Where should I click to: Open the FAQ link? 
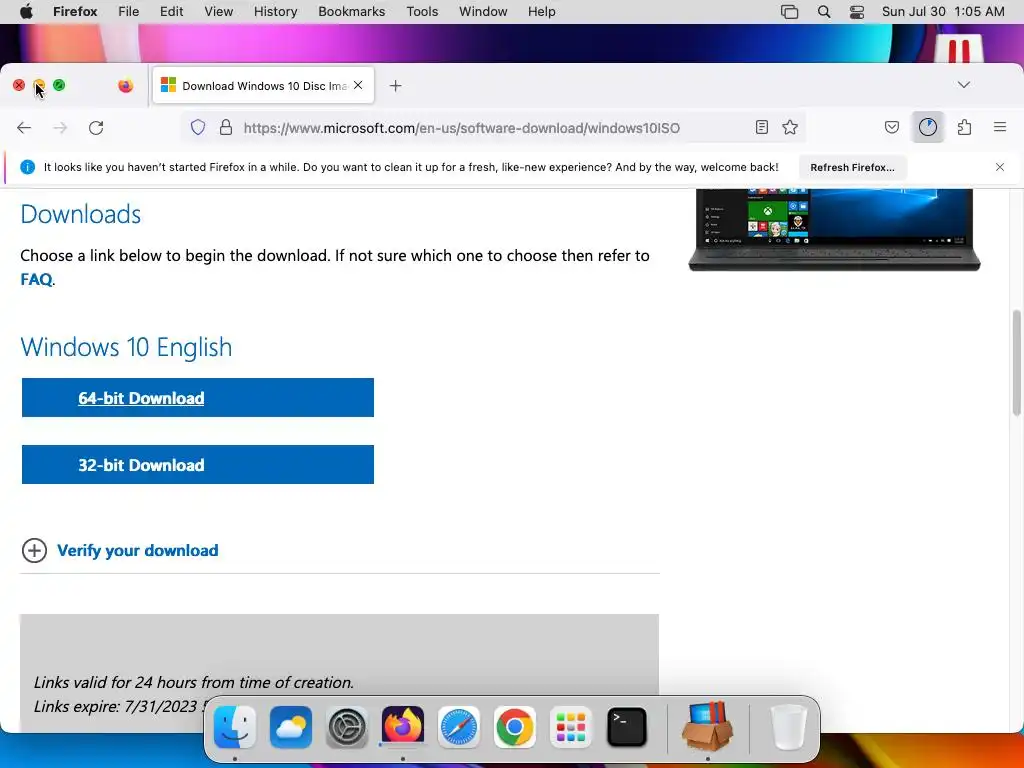click(x=37, y=280)
